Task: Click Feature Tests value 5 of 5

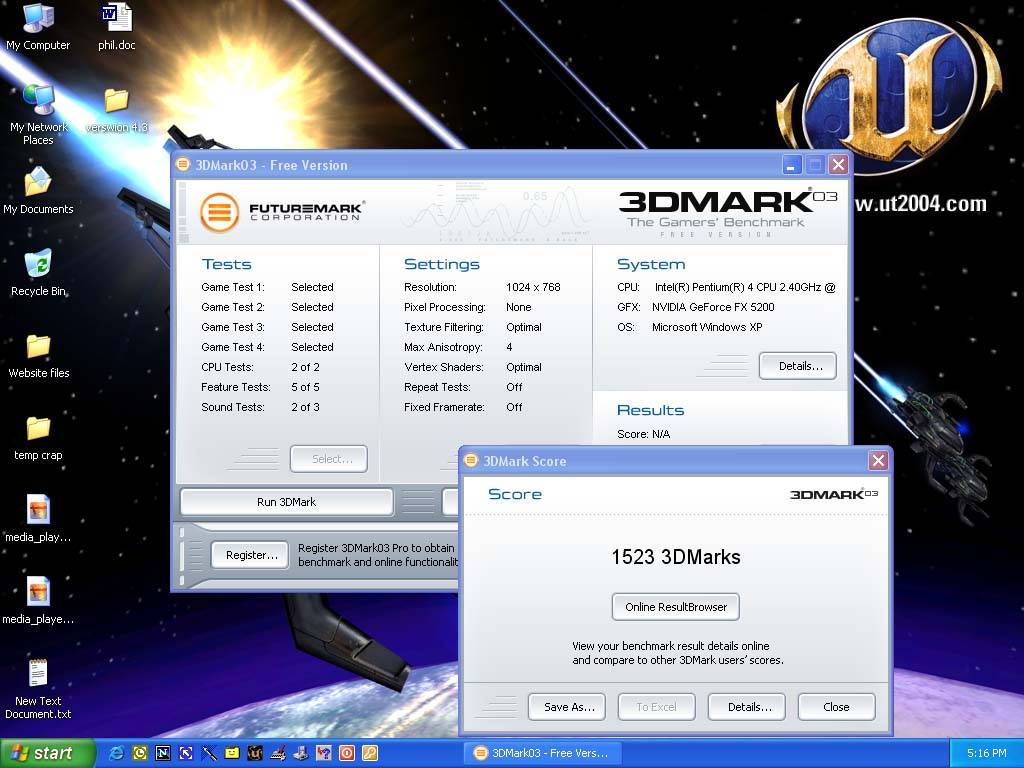Action: pyautogui.click(x=306, y=387)
